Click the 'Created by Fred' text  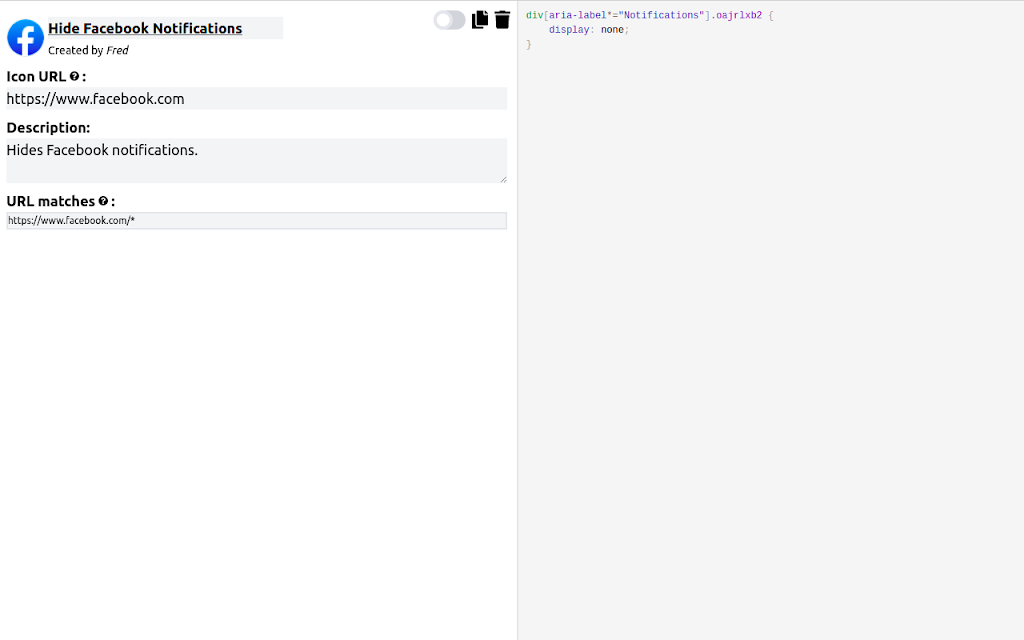coord(88,50)
